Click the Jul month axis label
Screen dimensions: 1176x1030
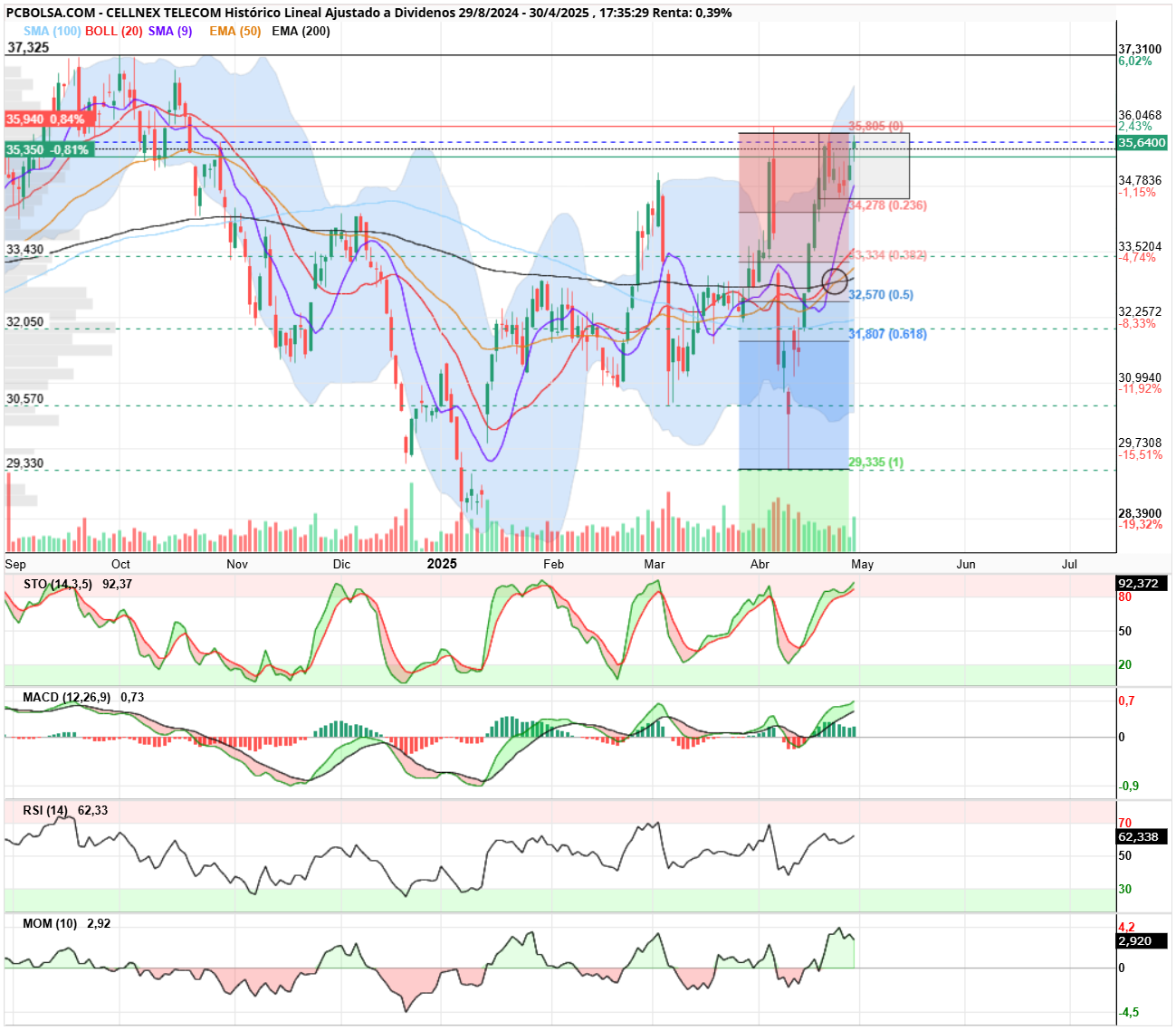click(x=1069, y=564)
